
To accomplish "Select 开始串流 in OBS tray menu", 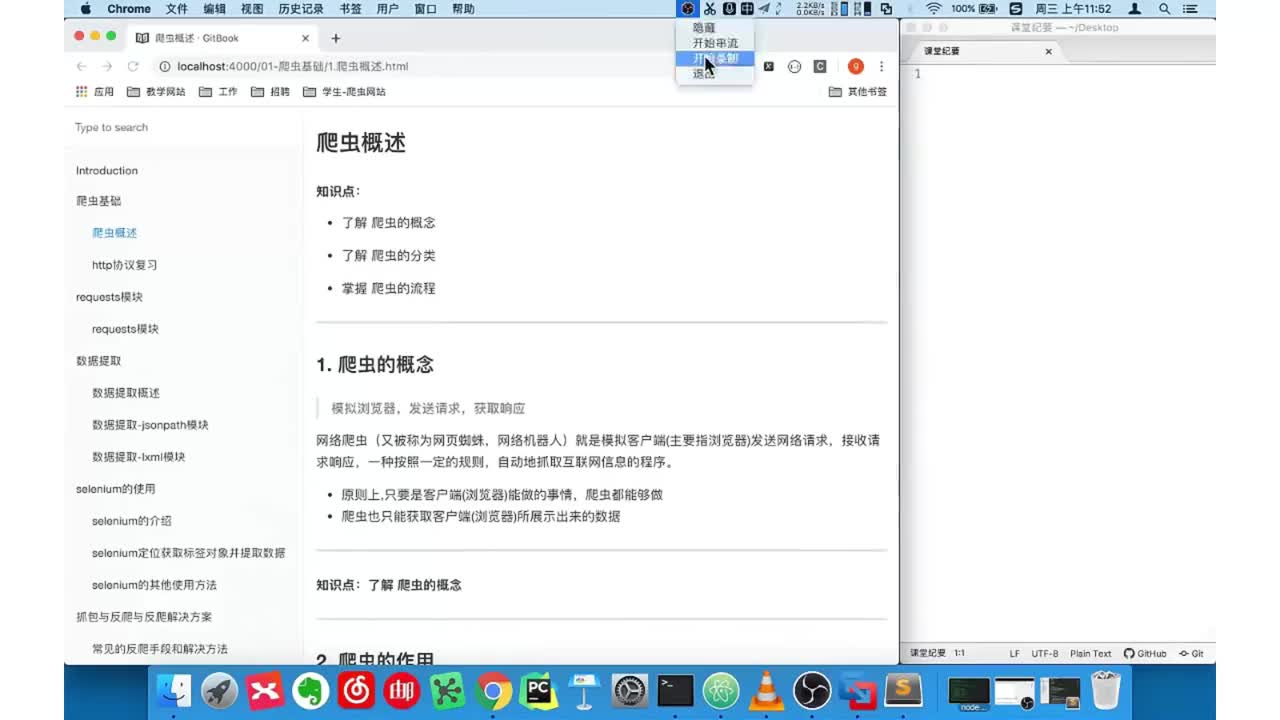I will (x=715, y=43).
